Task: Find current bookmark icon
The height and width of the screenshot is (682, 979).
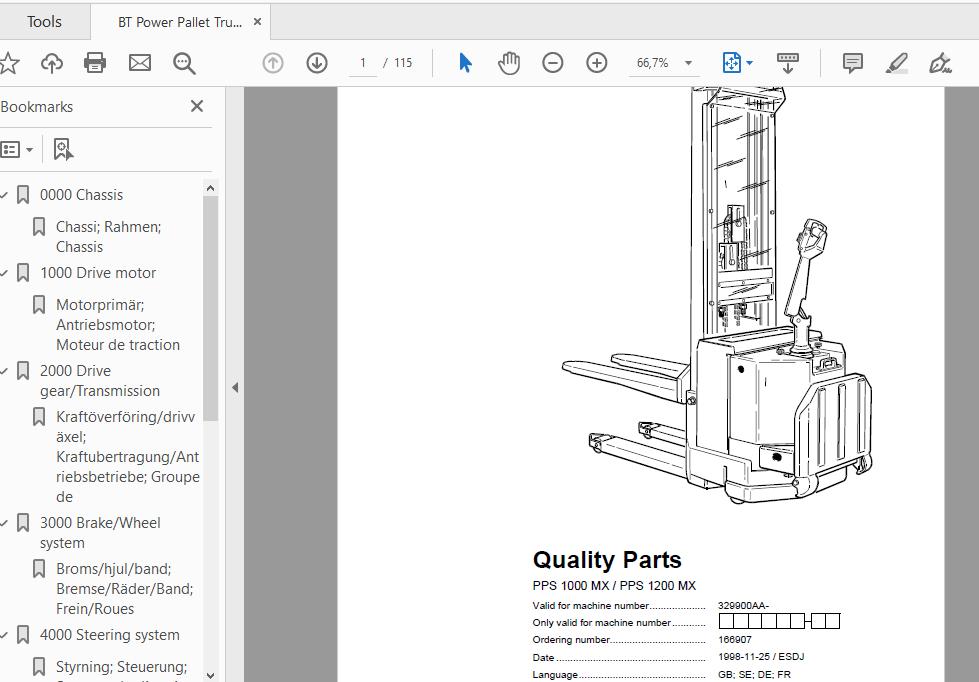Action: tap(63, 150)
